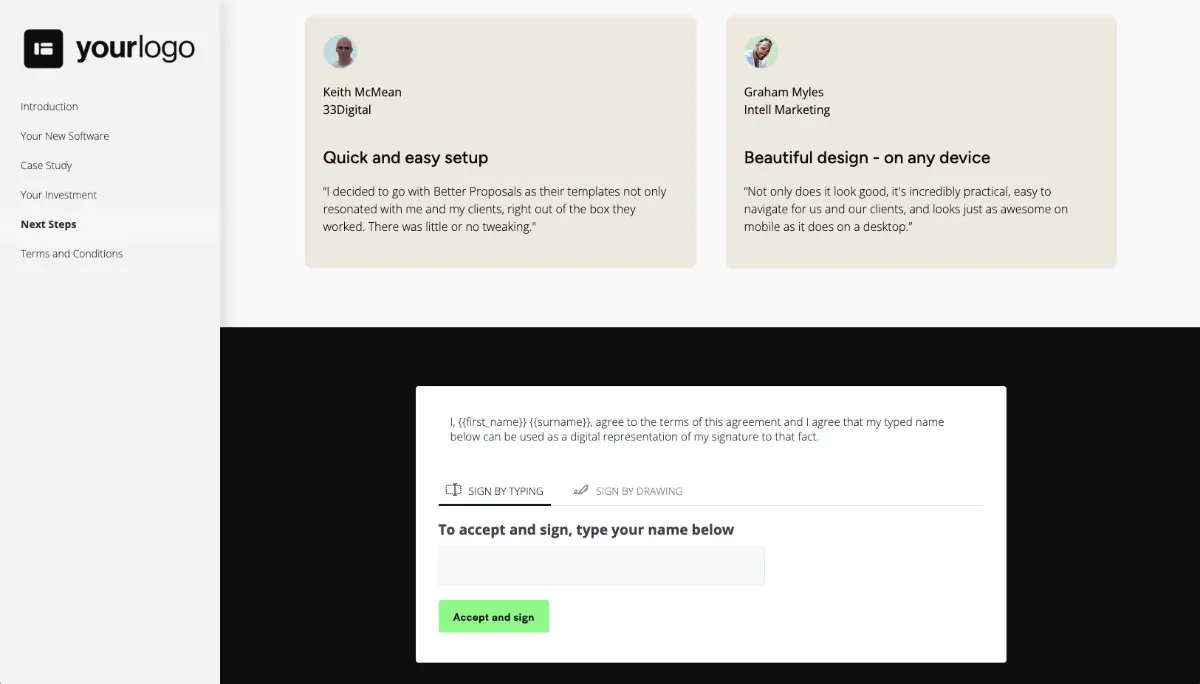Select the SIGN BY TYPING tab
The width and height of the screenshot is (1200, 684).
pyautogui.click(x=505, y=491)
